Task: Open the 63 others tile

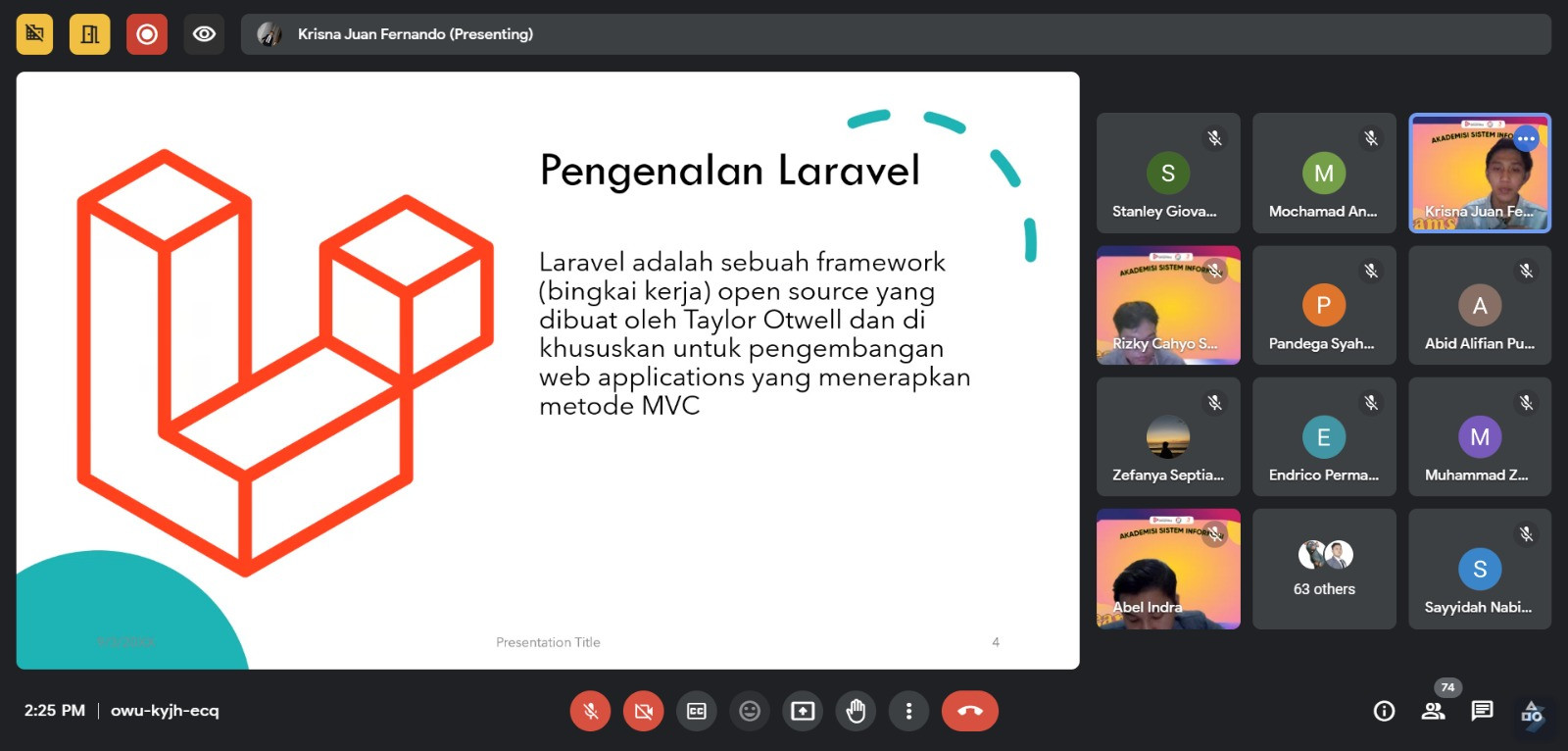Action: point(1324,569)
